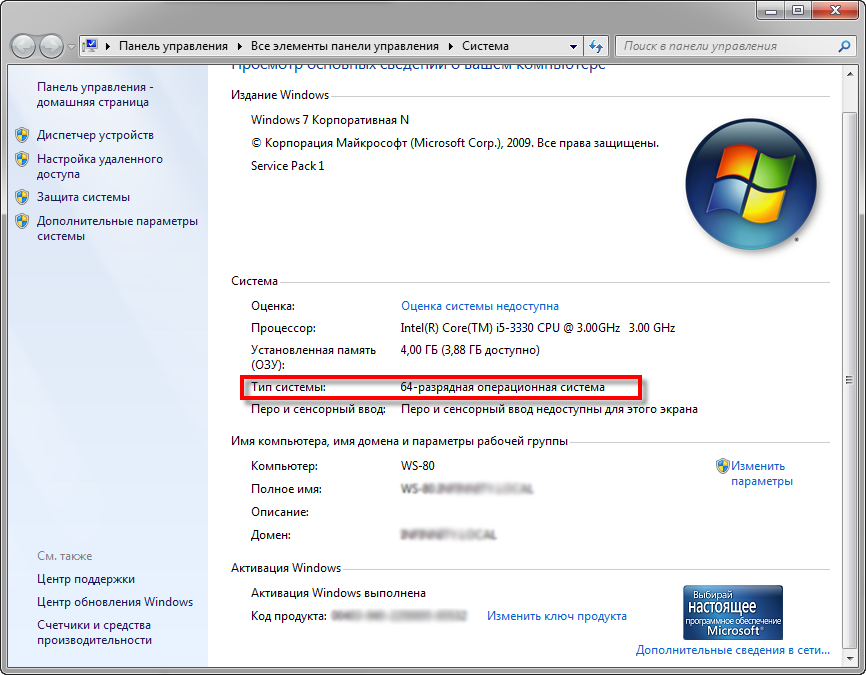Click the Forward navigation arrow button
This screenshot has width=866, height=675.
point(51,46)
